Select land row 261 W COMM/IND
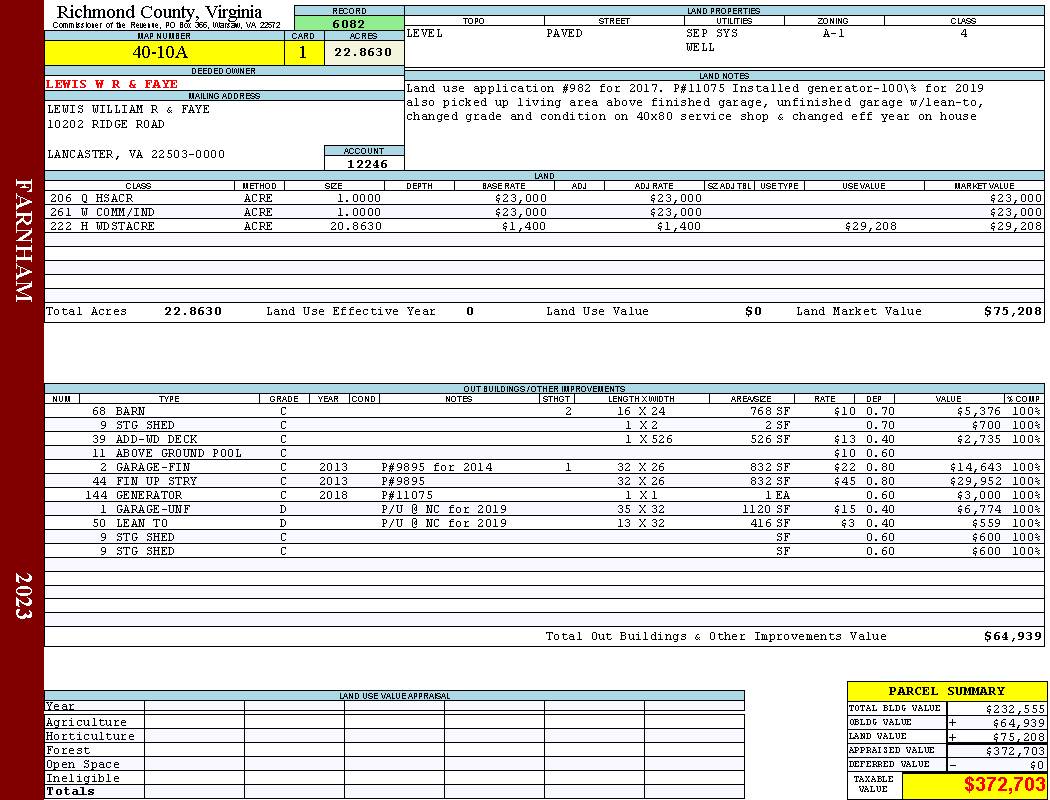The height and width of the screenshot is (800, 1050). click(x=544, y=212)
